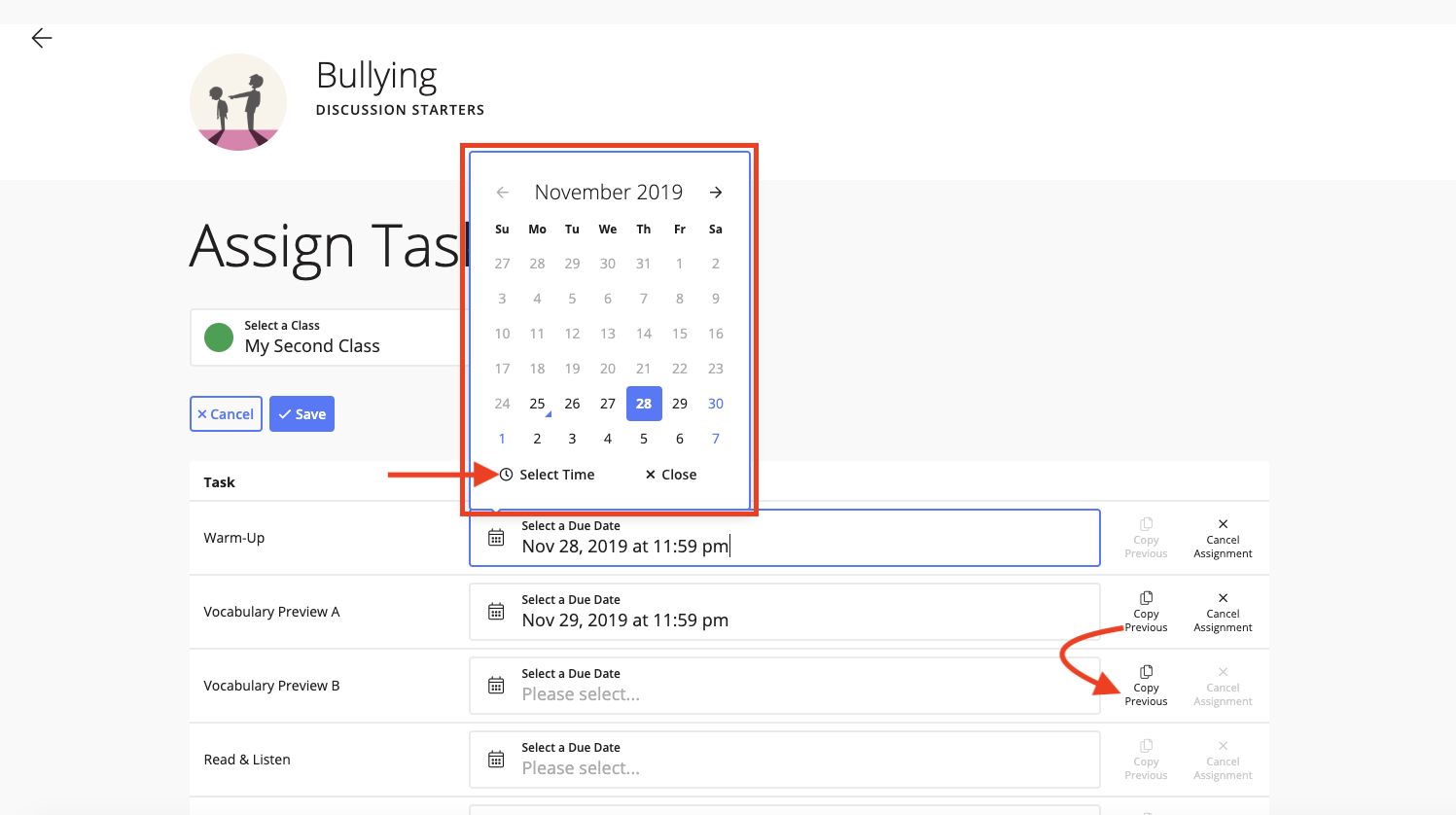The height and width of the screenshot is (815, 1456).
Task: Click greyed-out November 14 in the calendar
Action: pos(644,334)
